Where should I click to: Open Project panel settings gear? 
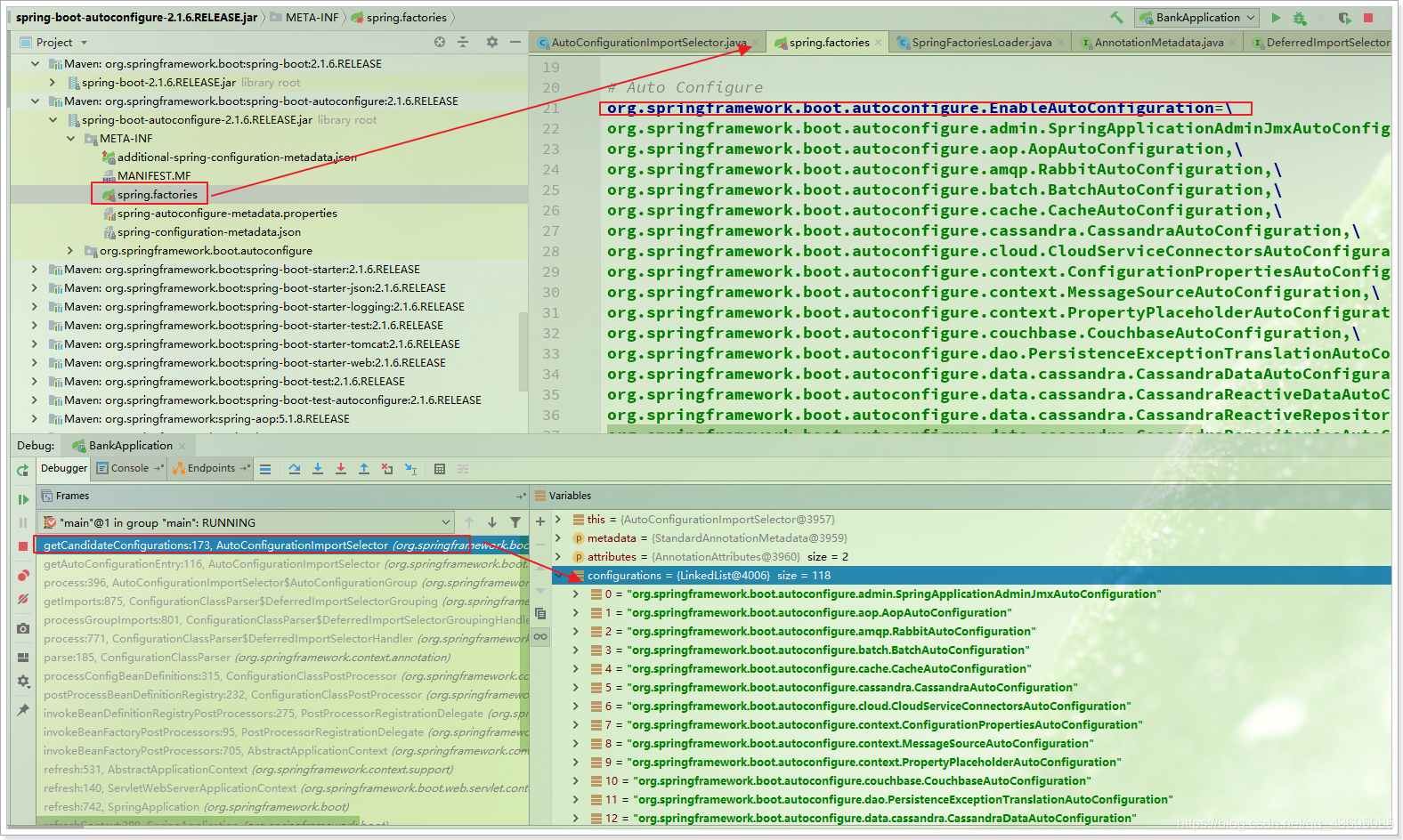pyautogui.click(x=492, y=42)
